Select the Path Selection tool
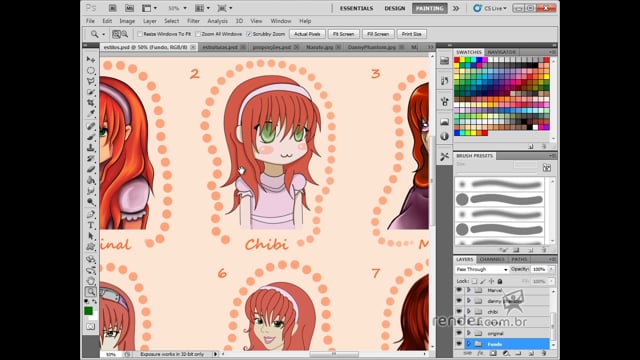Screen dimensions: 640x360 click(x=91, y=236)
